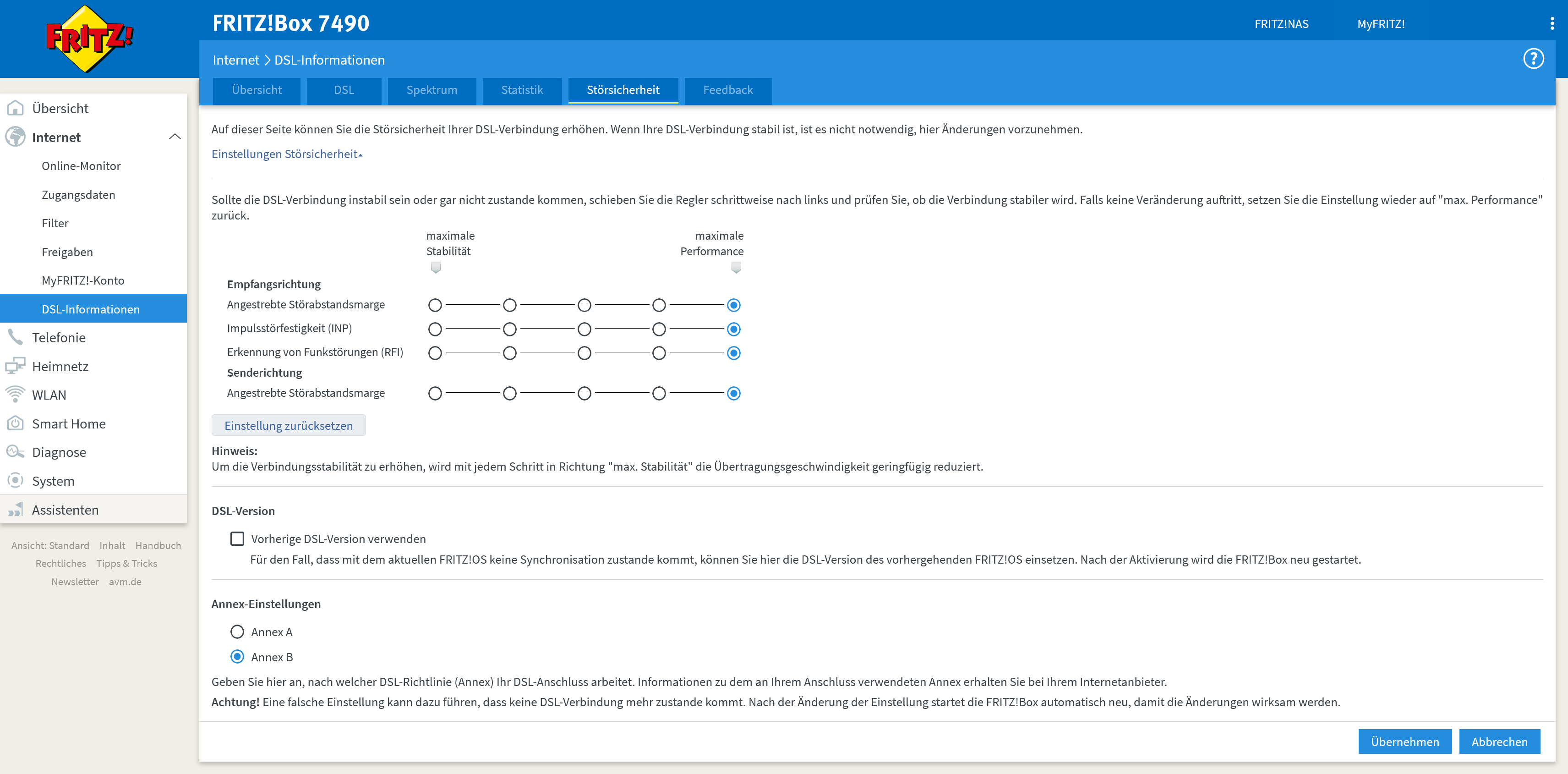The image size is (1568, 774).
Task: Enable Vorherige DSL-Version verwenden checkbox
Action: point(237,538)
